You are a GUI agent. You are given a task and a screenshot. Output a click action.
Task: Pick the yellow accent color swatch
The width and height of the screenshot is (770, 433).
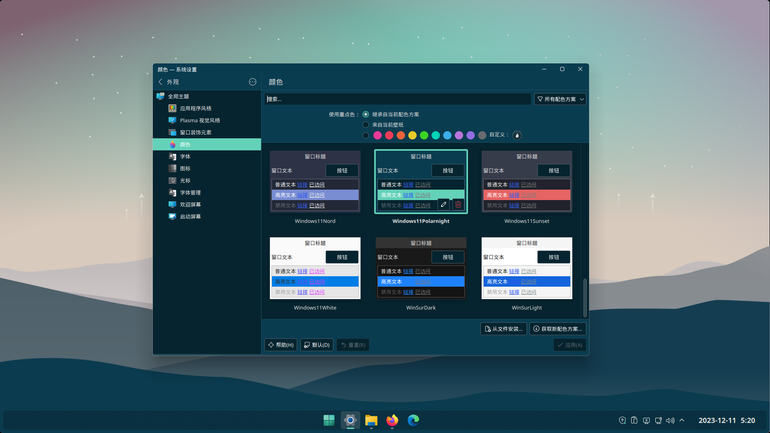[x=412, y=135]
